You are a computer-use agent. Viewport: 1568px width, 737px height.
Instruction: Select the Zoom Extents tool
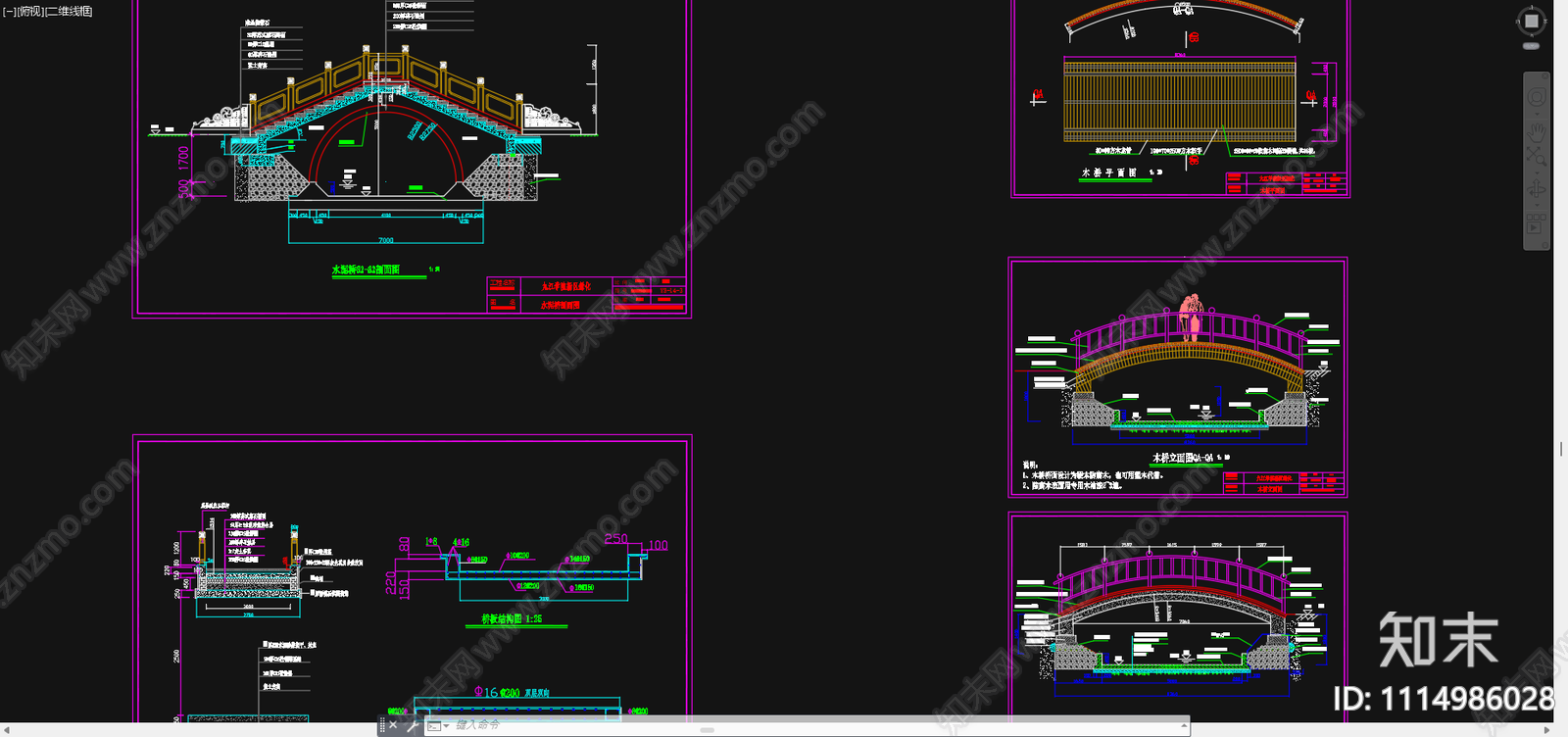pyautogui.click(x=1537, y=156)
